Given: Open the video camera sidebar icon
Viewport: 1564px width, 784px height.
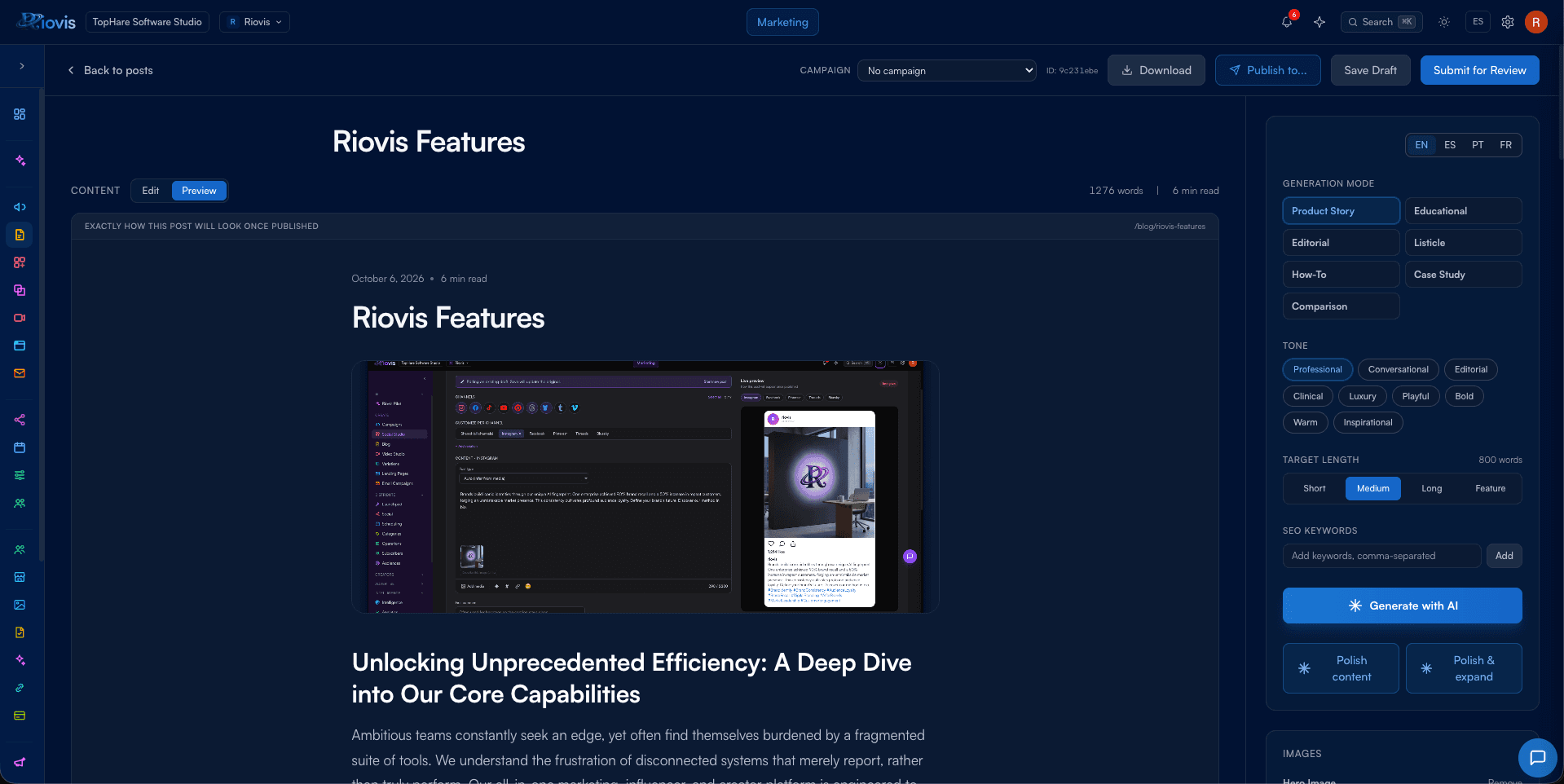Looking at the screenshot, I should pyautogui.click(x=20, y=318).
